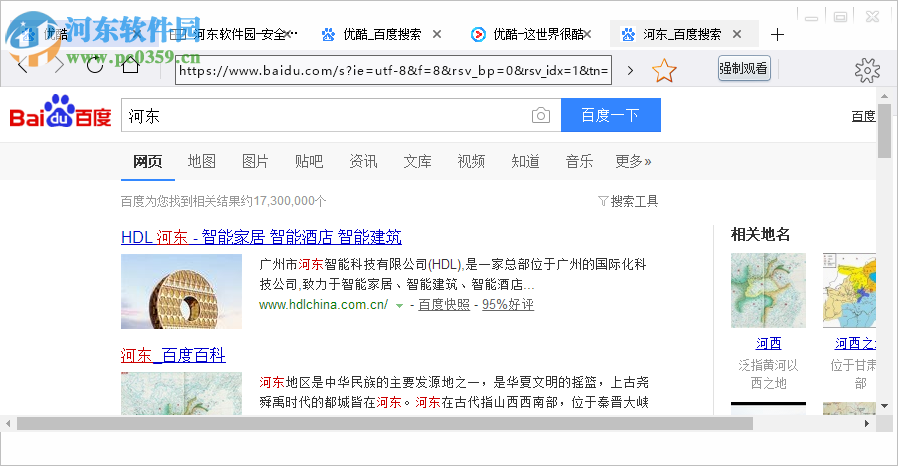Select the 地图 search category

[x=202, y=161]
